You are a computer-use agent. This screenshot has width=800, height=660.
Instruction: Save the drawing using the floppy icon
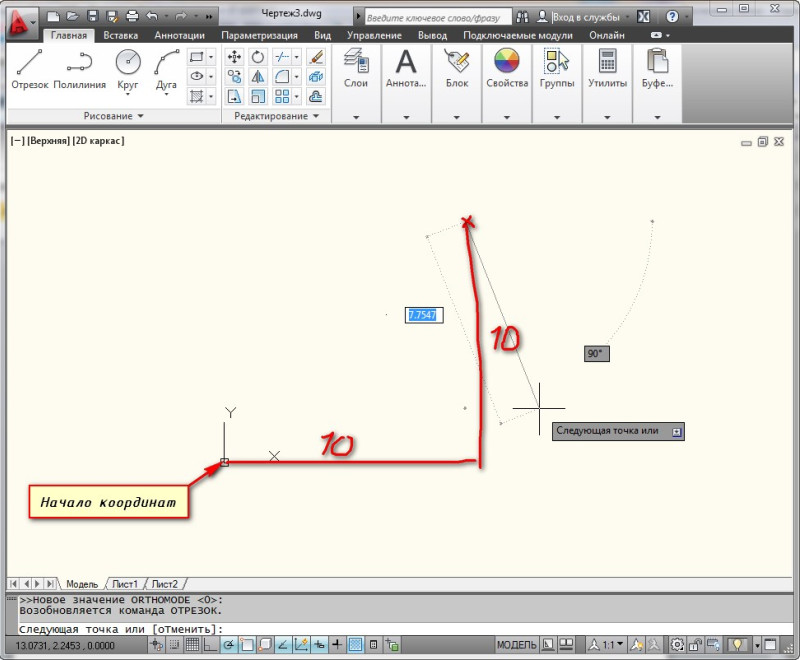[x=92, y=16]
